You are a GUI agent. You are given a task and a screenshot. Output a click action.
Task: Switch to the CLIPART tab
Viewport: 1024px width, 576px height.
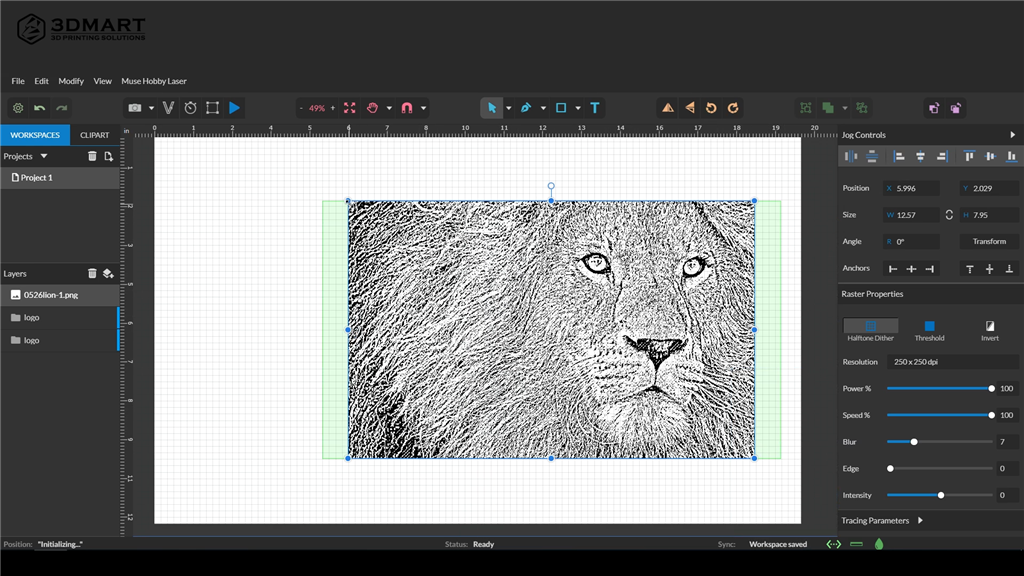pyautogui.click(x=95, y=135)
